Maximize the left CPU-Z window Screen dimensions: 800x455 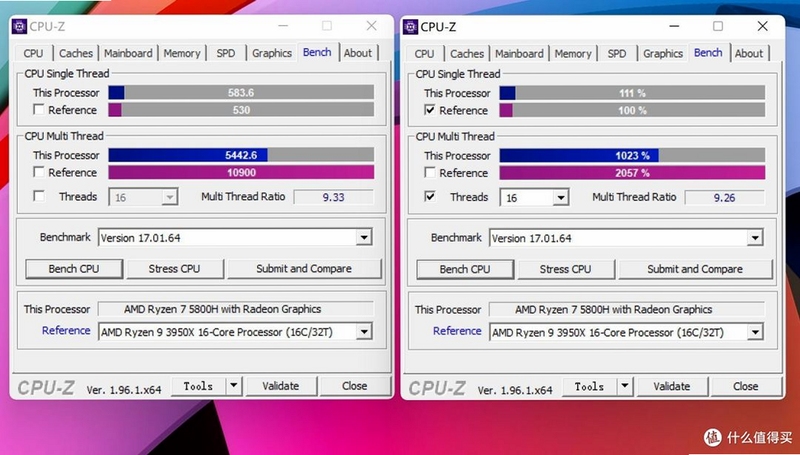tap(327, 26)
